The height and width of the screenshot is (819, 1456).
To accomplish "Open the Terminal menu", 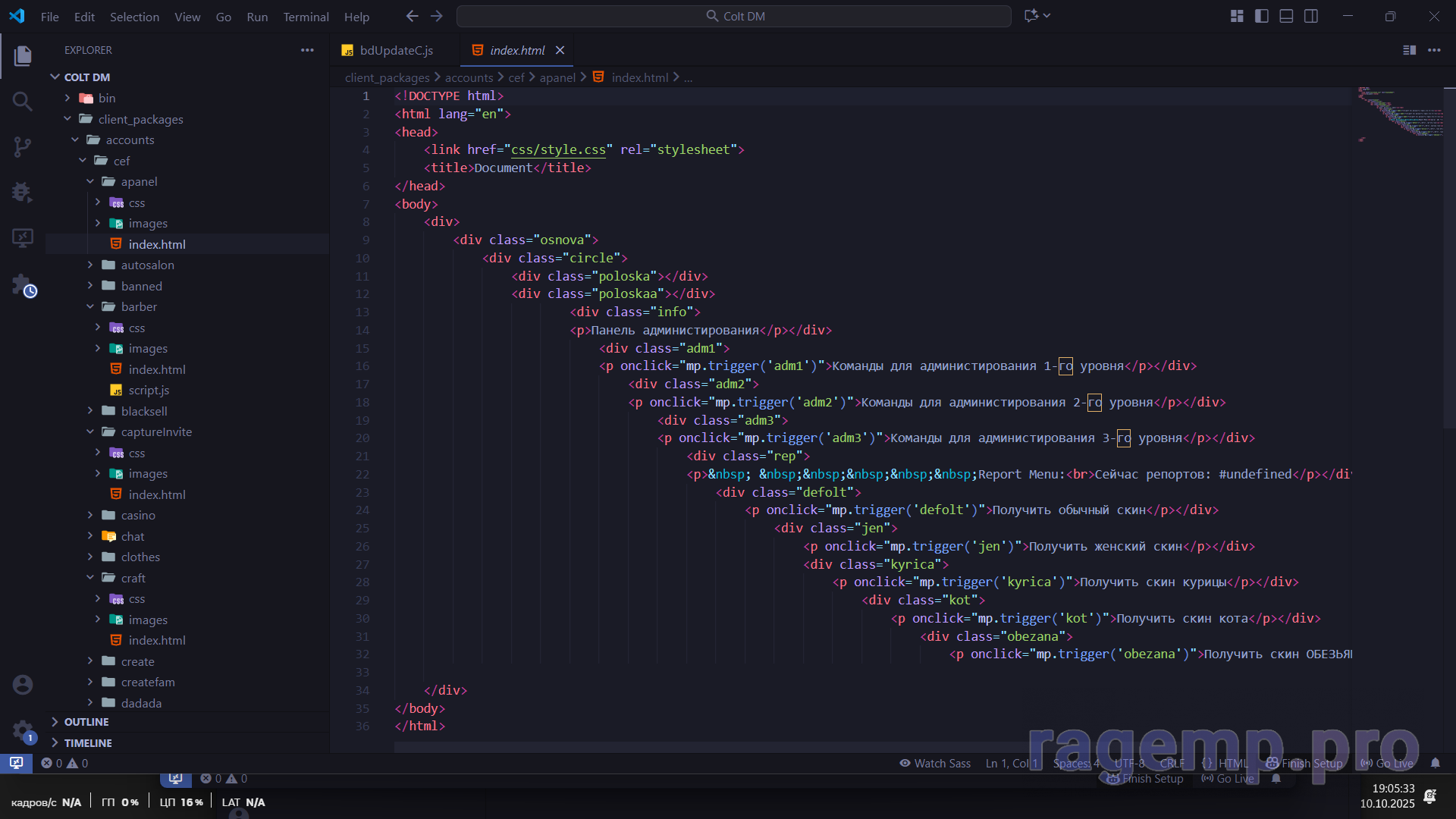I will [306, 17].
